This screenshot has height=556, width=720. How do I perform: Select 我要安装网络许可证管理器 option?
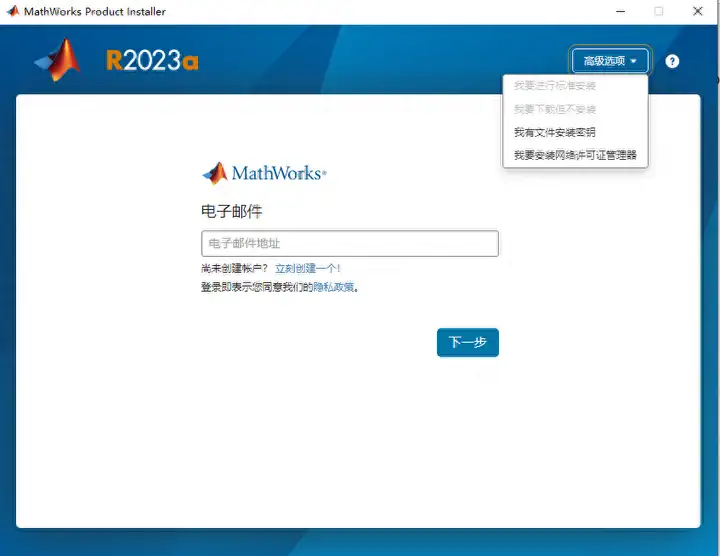[575, 155]
